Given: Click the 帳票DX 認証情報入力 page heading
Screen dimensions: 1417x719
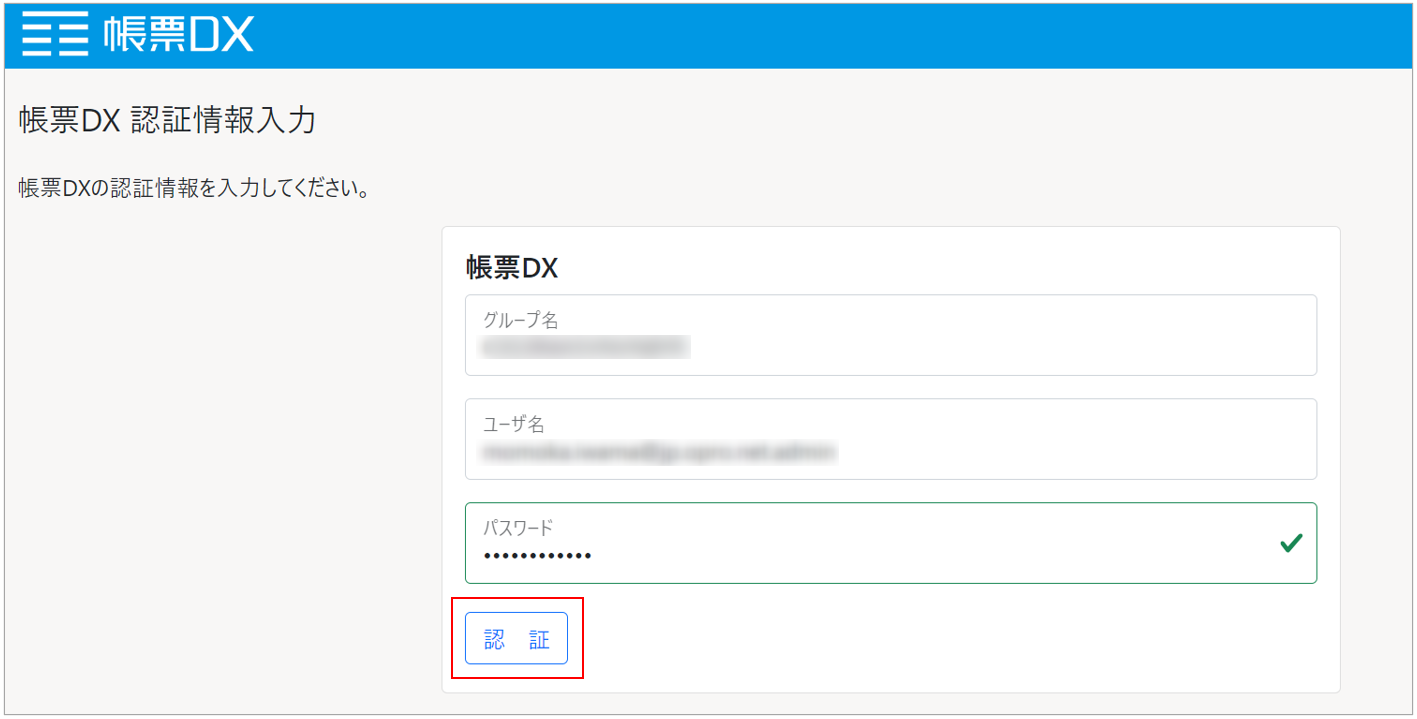Looking at the screenshot, I should (x=168, y=121).
